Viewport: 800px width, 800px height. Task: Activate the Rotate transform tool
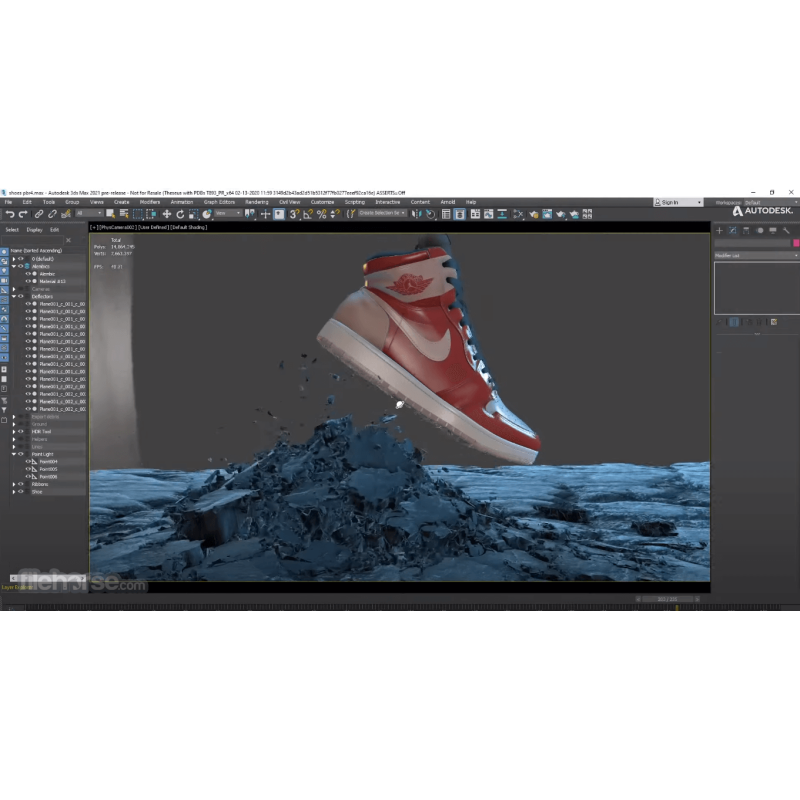(x=180, y=214)
